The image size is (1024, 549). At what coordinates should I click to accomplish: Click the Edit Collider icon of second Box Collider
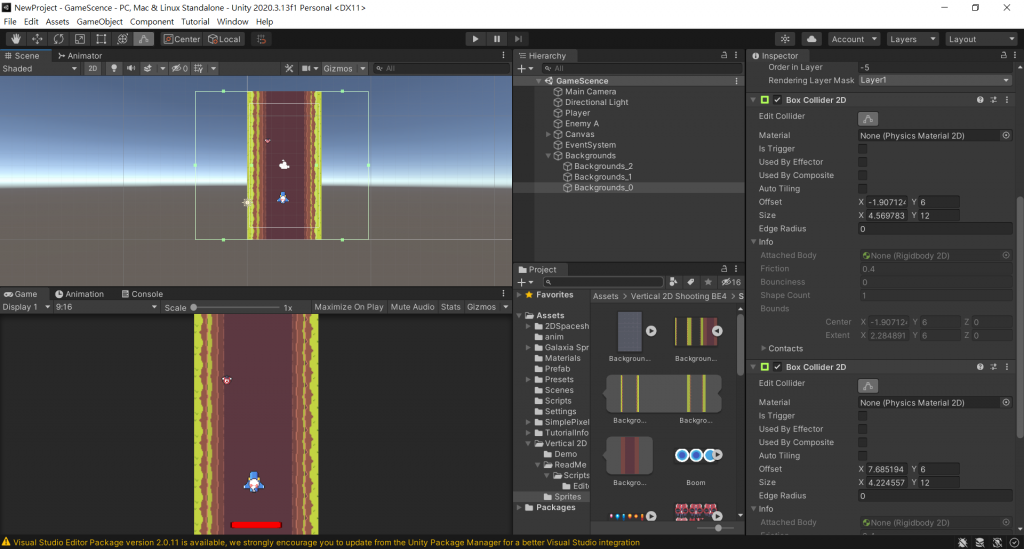click(x=868, y=386)
